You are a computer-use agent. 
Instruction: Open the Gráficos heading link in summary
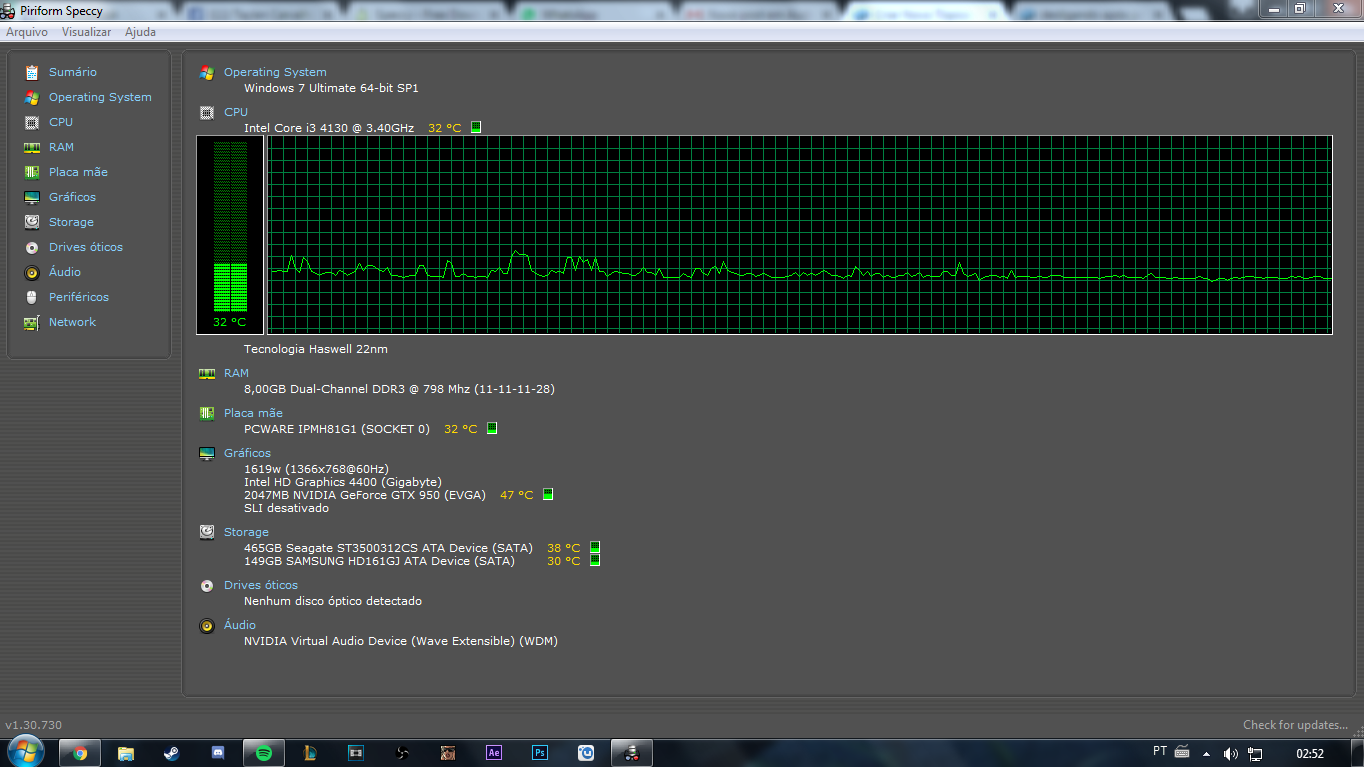(247, 453)
